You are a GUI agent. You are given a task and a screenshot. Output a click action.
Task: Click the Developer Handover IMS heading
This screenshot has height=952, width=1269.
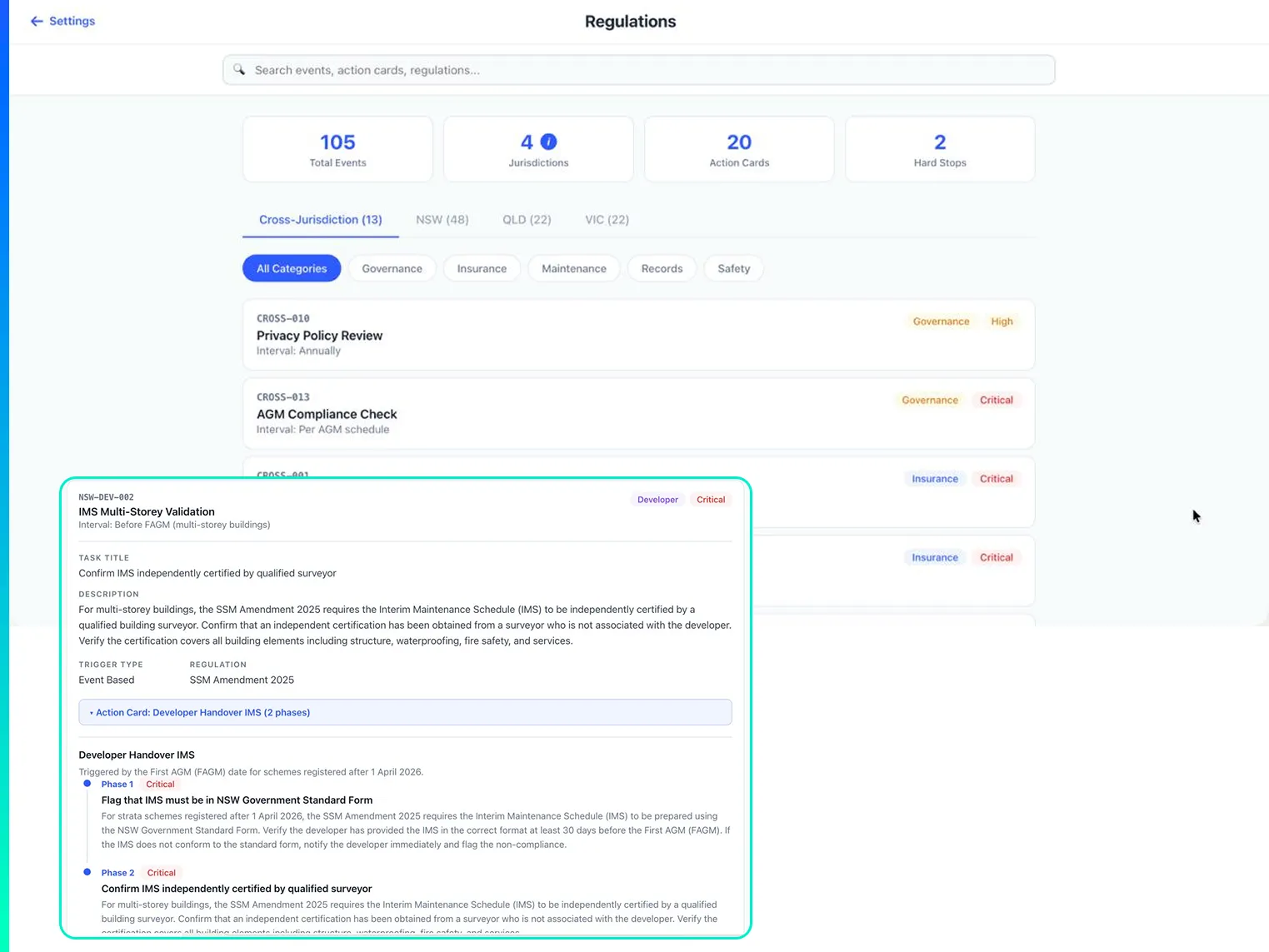pos(137,755)
